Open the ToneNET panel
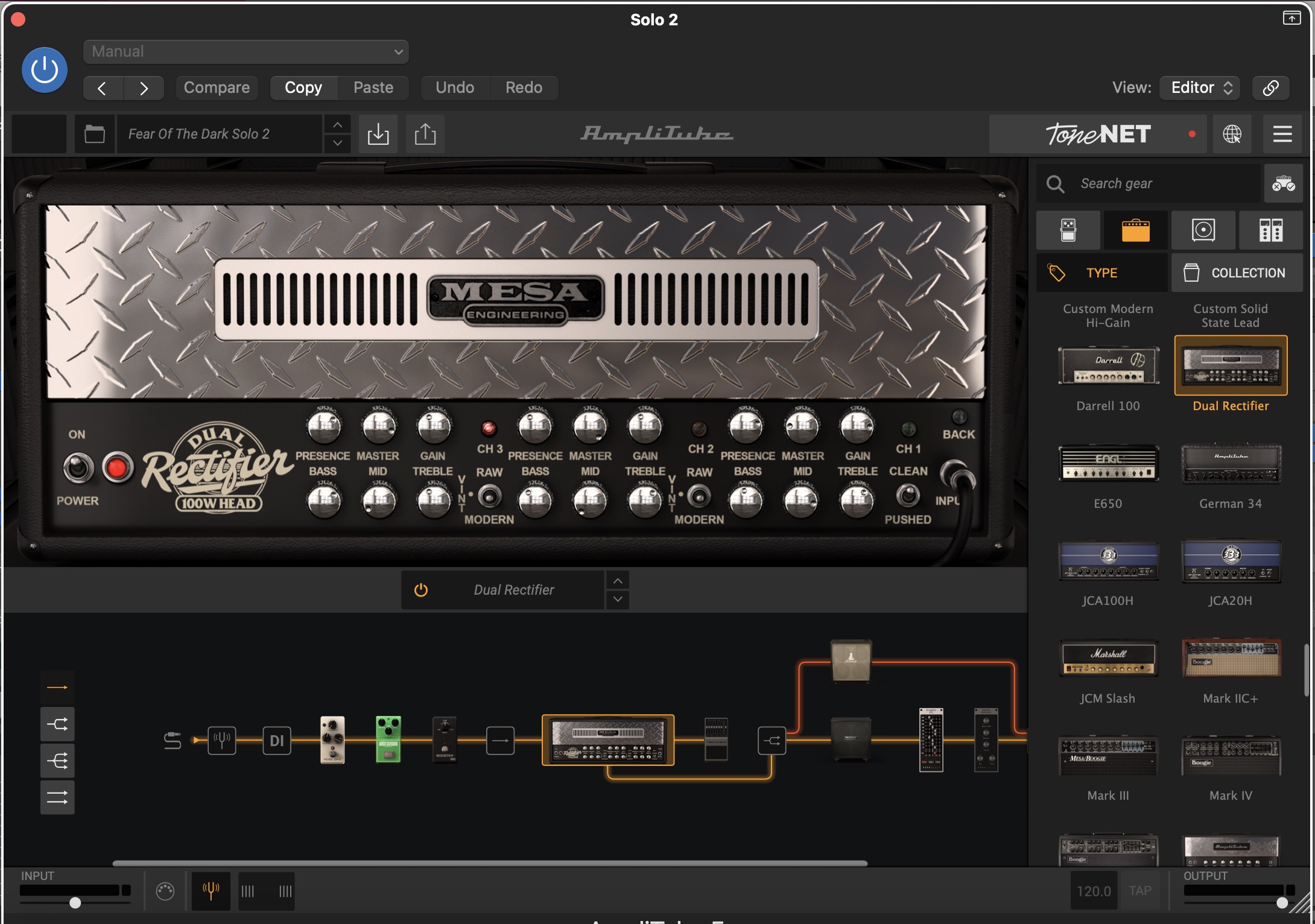The width and height of the screenshot is (1315, 924). [1098, 134]
